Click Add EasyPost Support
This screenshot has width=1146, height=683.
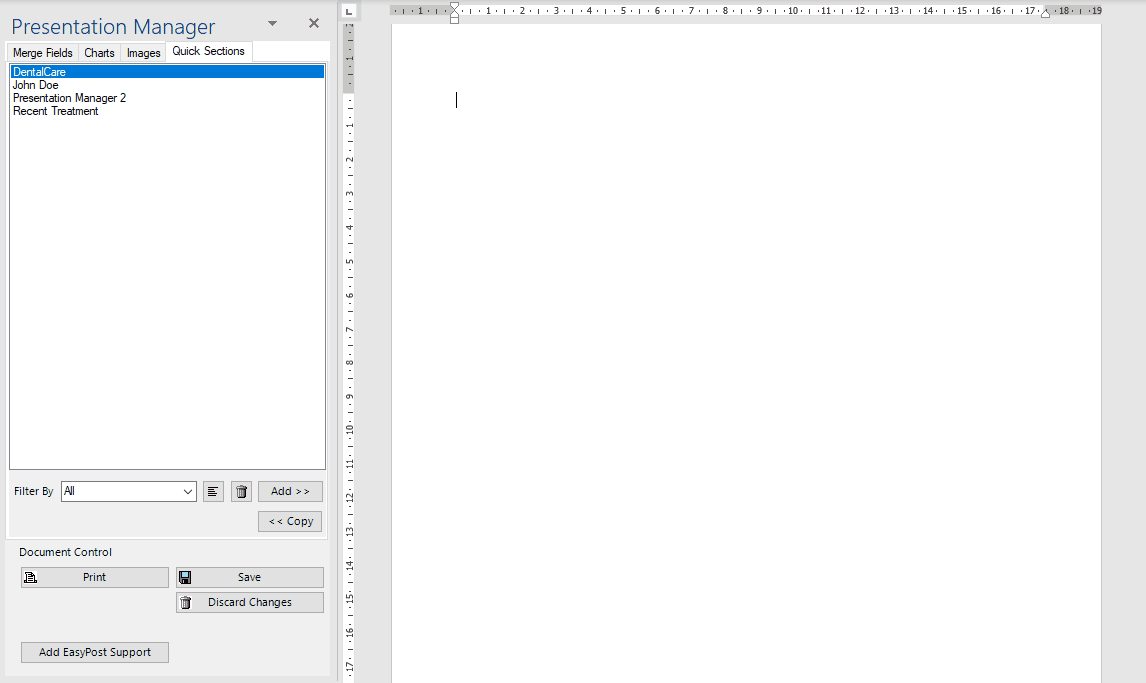(x=94, y=652)
